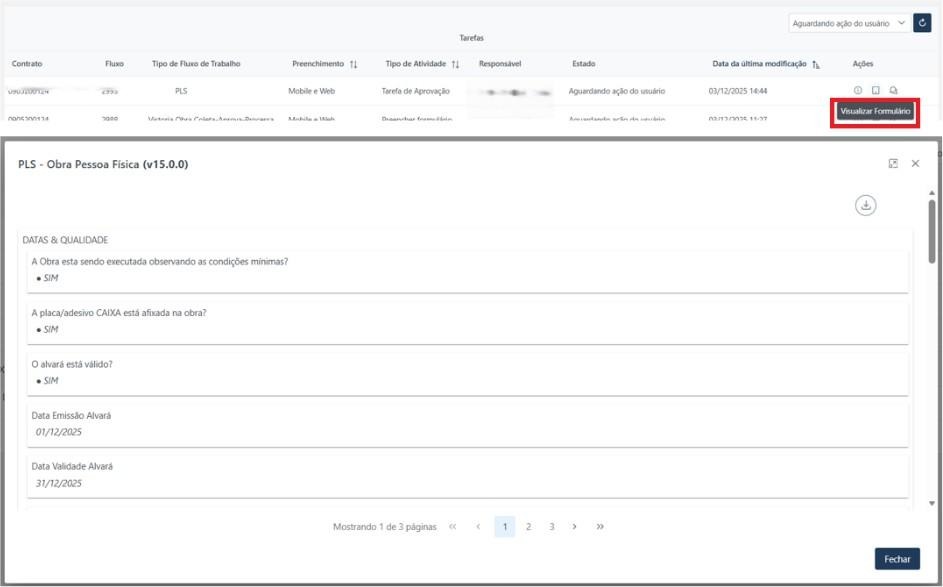Click the comments icon in Ações column

(x=893, y=91)
